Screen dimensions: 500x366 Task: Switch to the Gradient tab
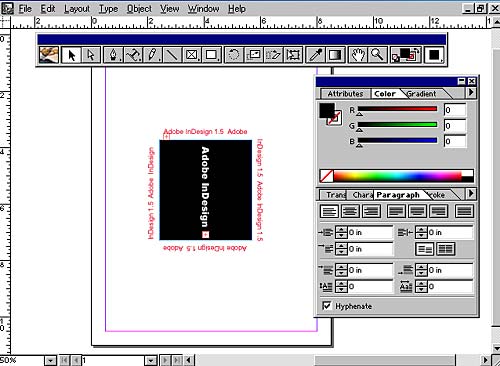click(421, 94)
